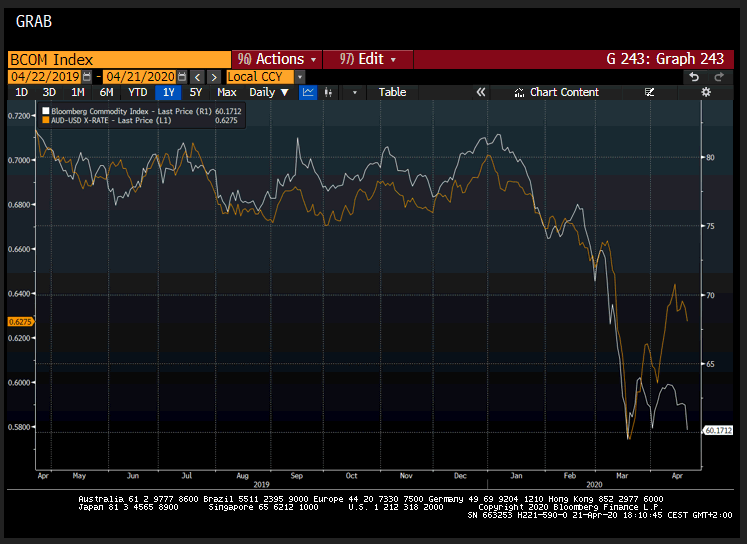This screenshot has height=544, width=747.
Task: Select the 3D range tab
Action: [49, 92]
